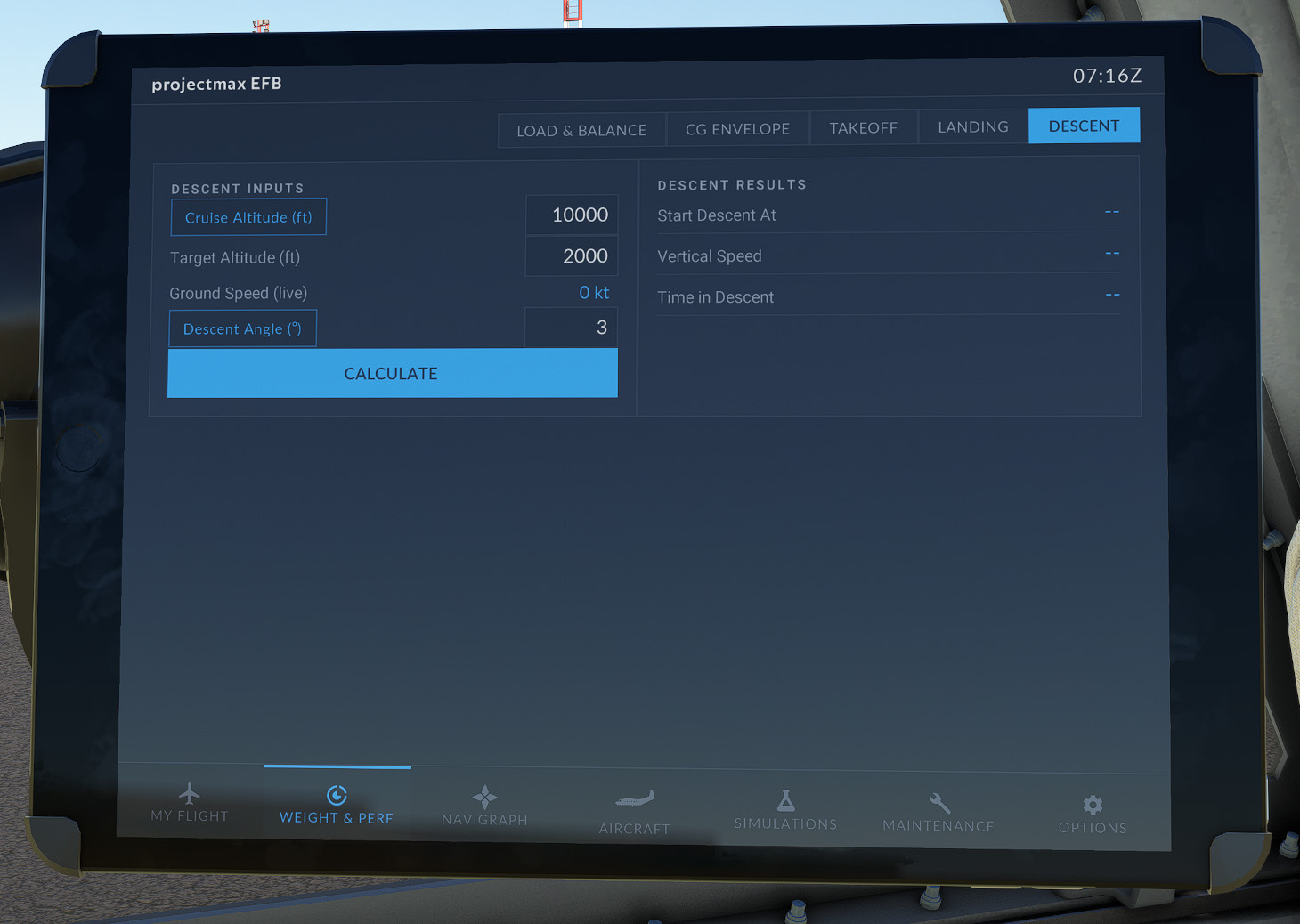
Task: Open My Flight airplane icon
Action: tap(190, 792)
